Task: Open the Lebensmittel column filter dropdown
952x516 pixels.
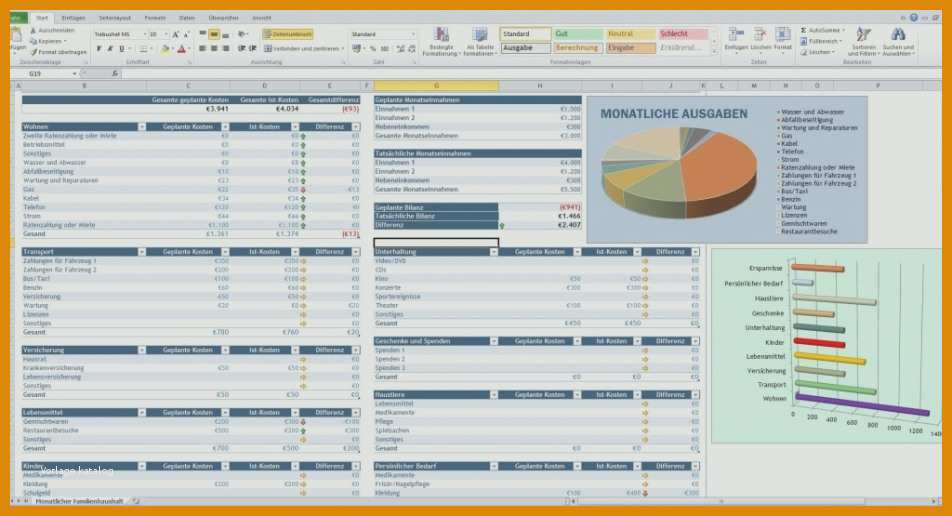Action: 141,413
